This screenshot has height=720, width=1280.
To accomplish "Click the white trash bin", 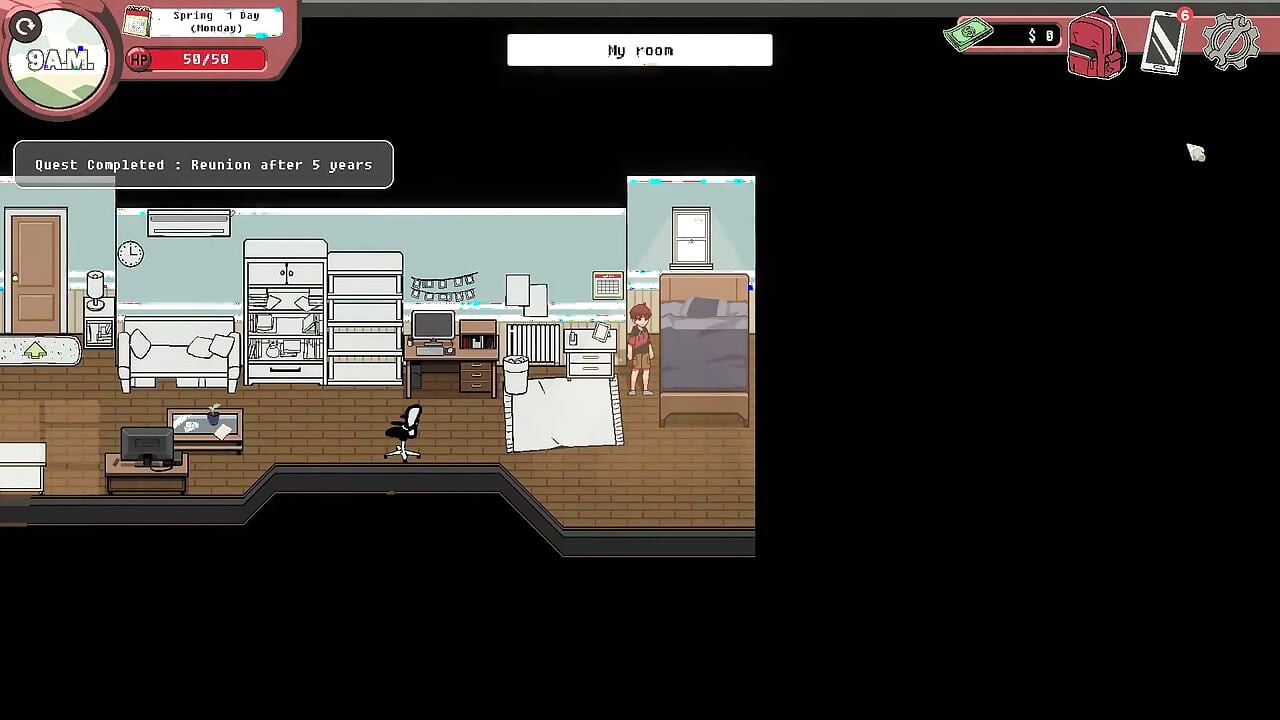I will [516, 375].
